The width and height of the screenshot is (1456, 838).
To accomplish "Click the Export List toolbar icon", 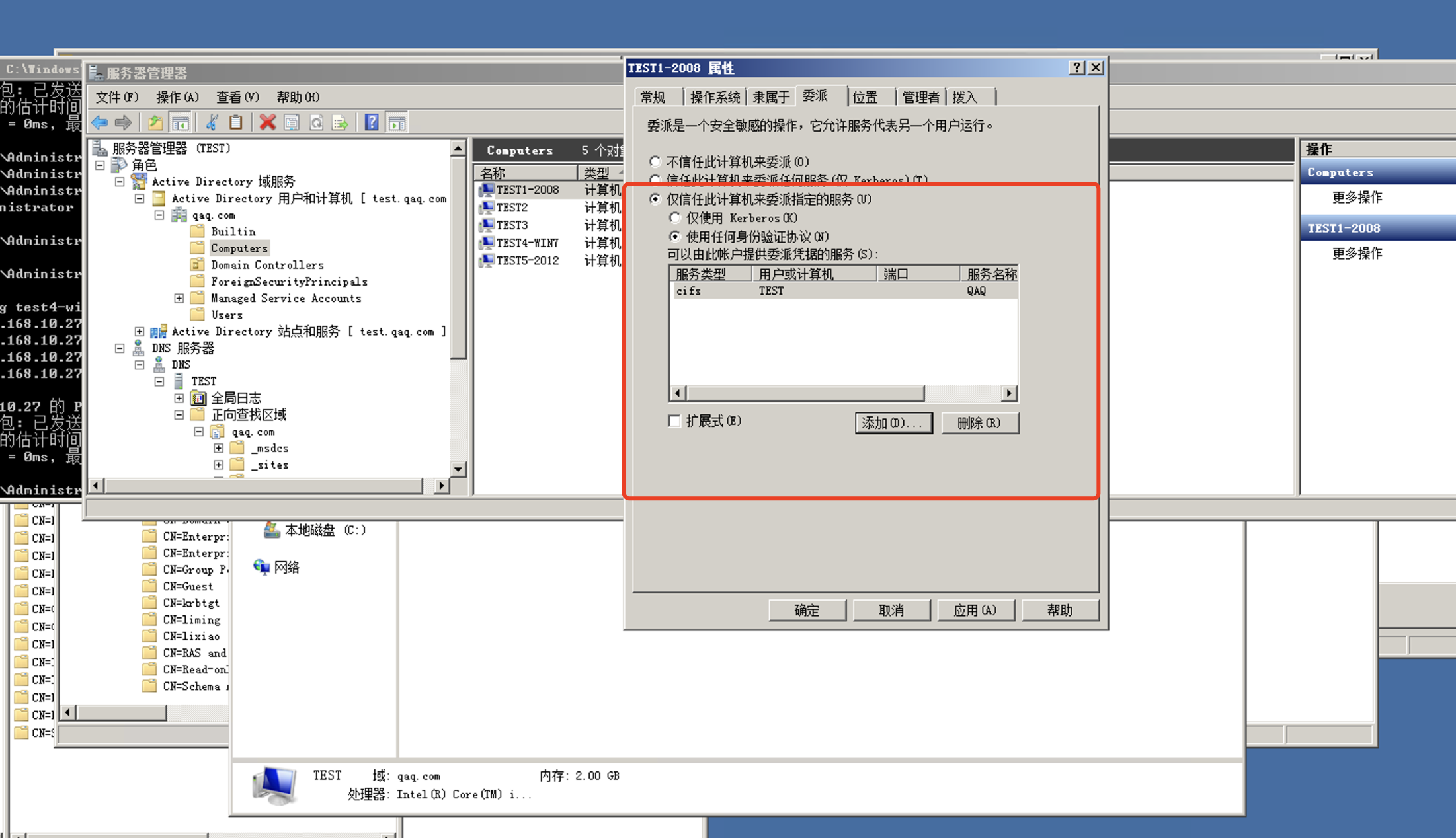I will click(340, 122).
